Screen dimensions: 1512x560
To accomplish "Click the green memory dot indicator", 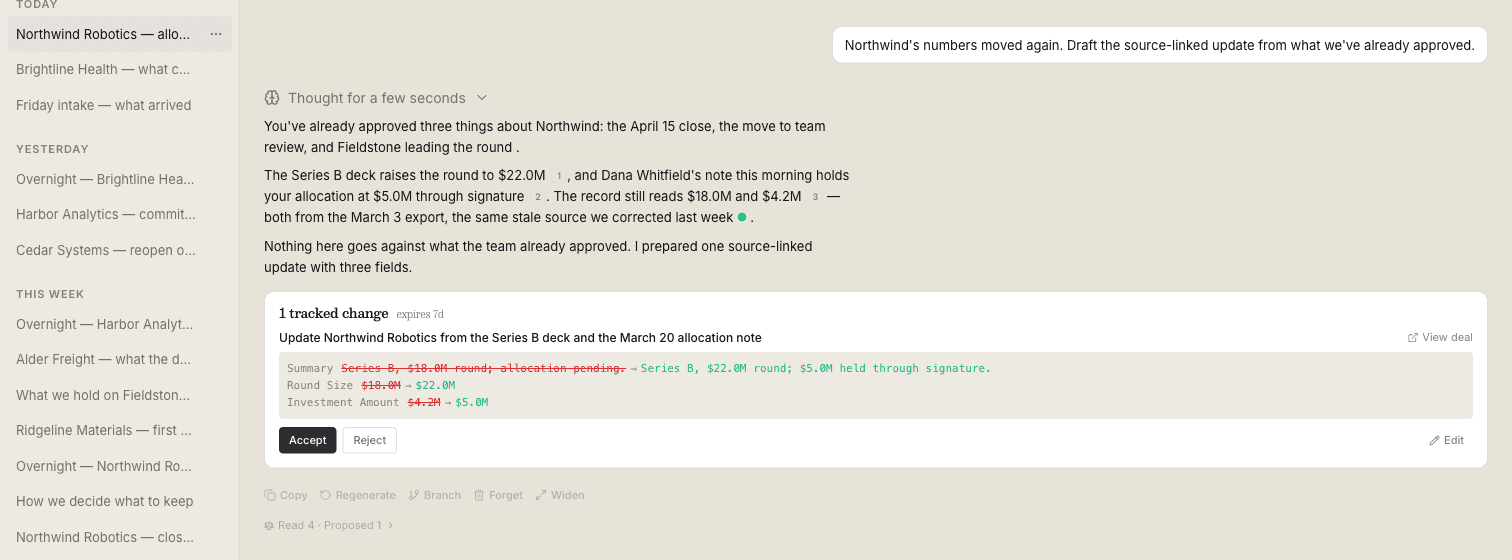I will [742, 217].
